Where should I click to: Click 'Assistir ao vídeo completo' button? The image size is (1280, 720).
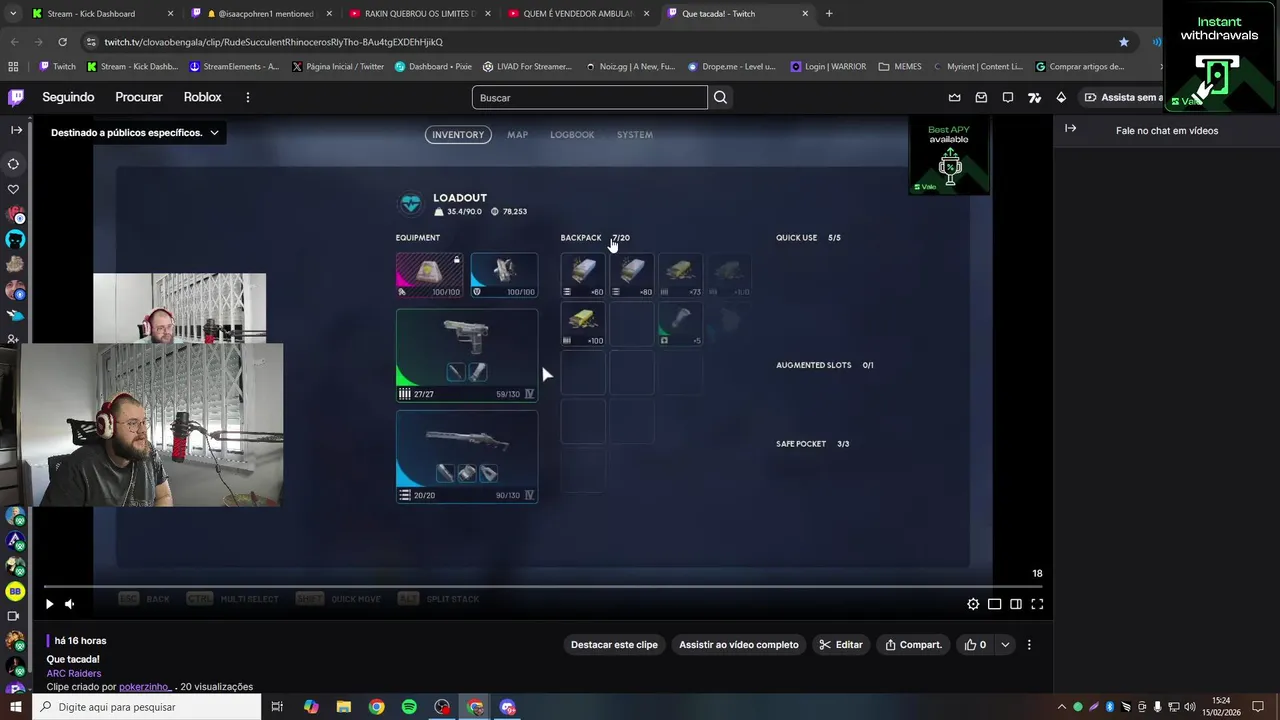click(x=739, y=645)
